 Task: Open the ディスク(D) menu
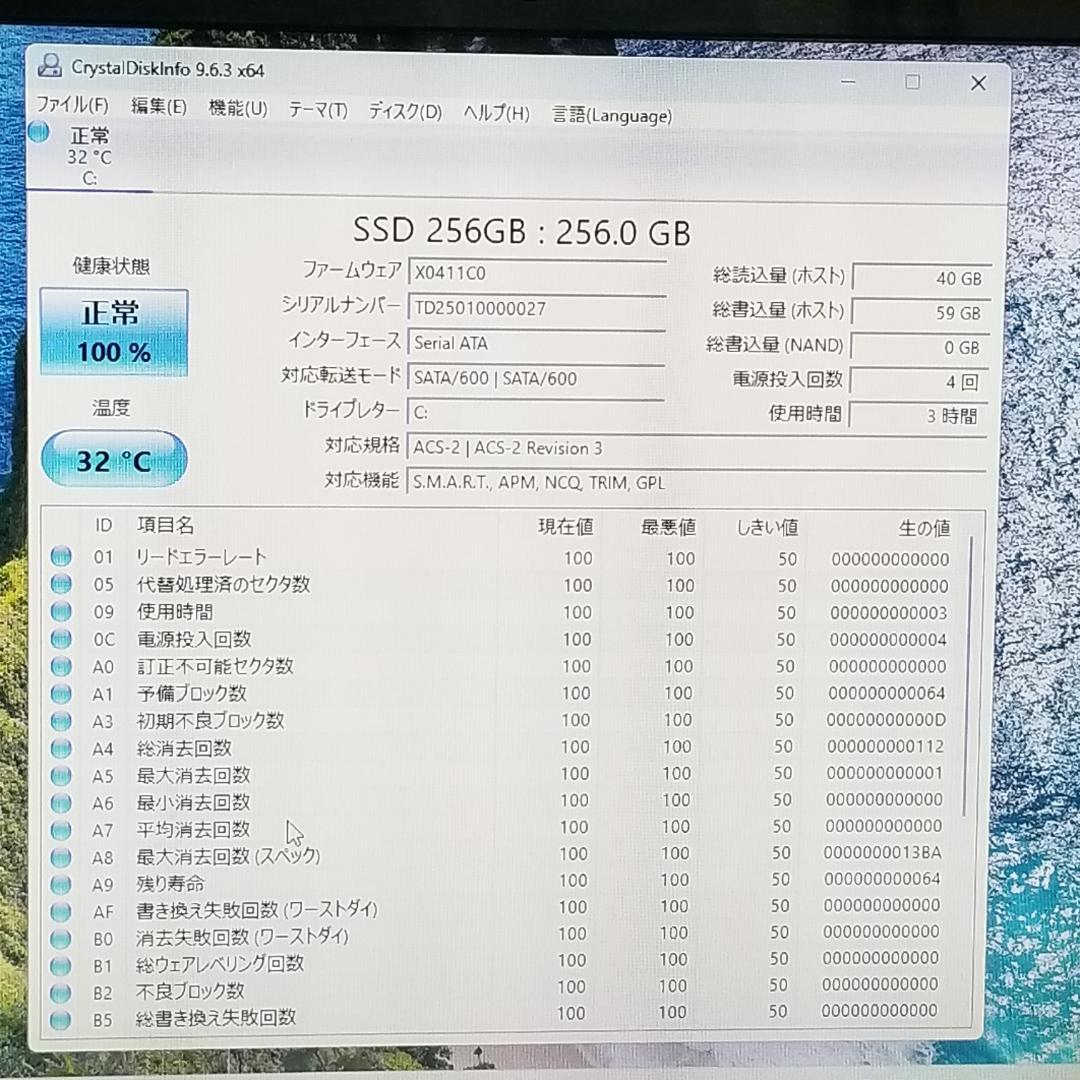403,112
